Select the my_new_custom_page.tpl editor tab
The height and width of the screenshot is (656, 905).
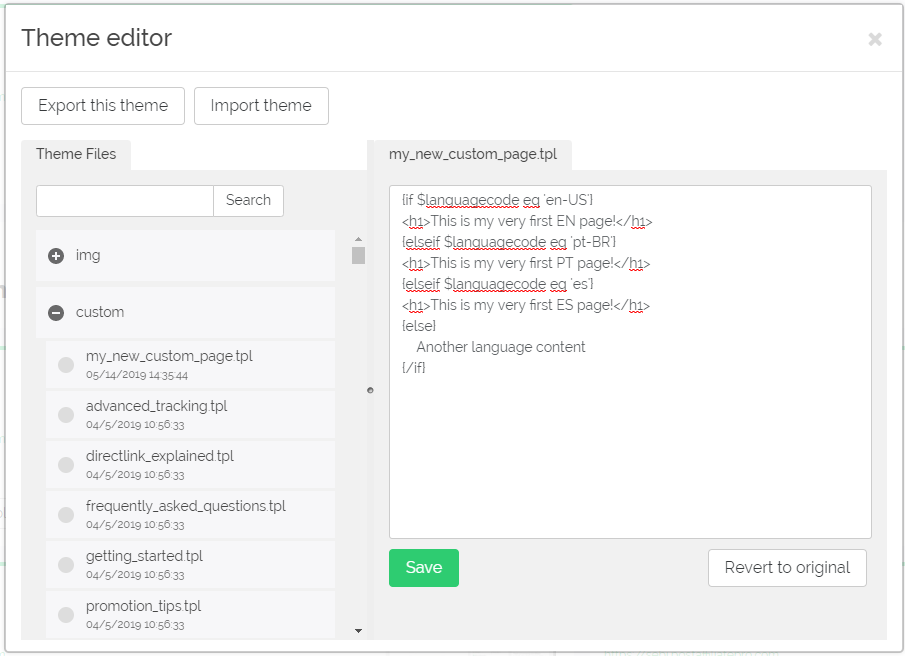tap(473, 155)
